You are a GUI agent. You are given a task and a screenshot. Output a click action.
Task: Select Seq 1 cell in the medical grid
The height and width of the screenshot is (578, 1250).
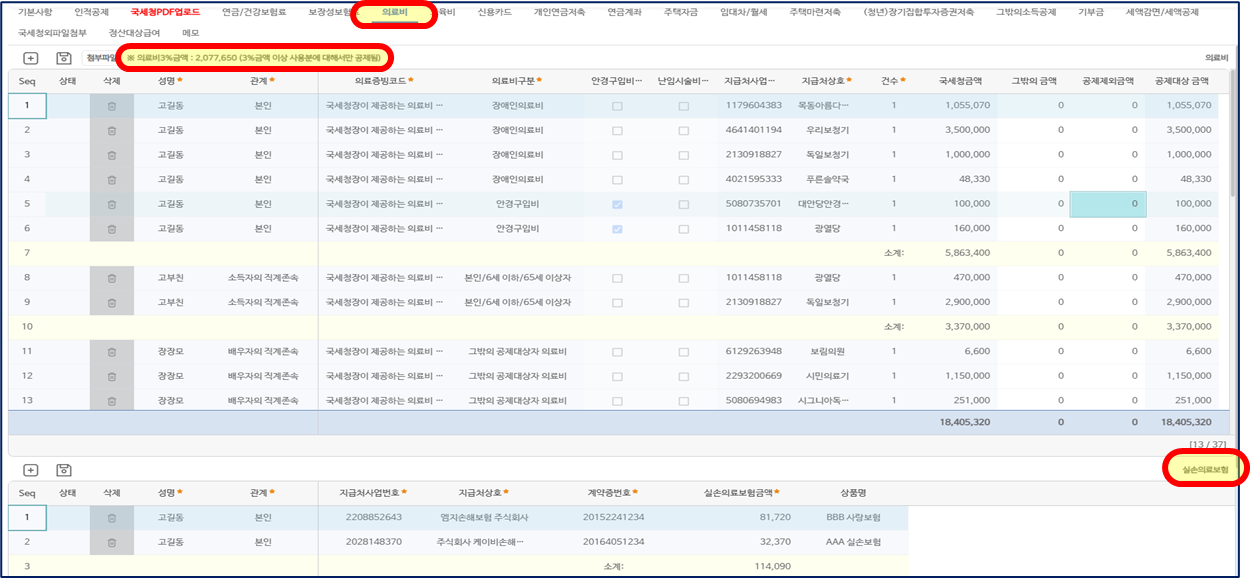tap(27, 105)
